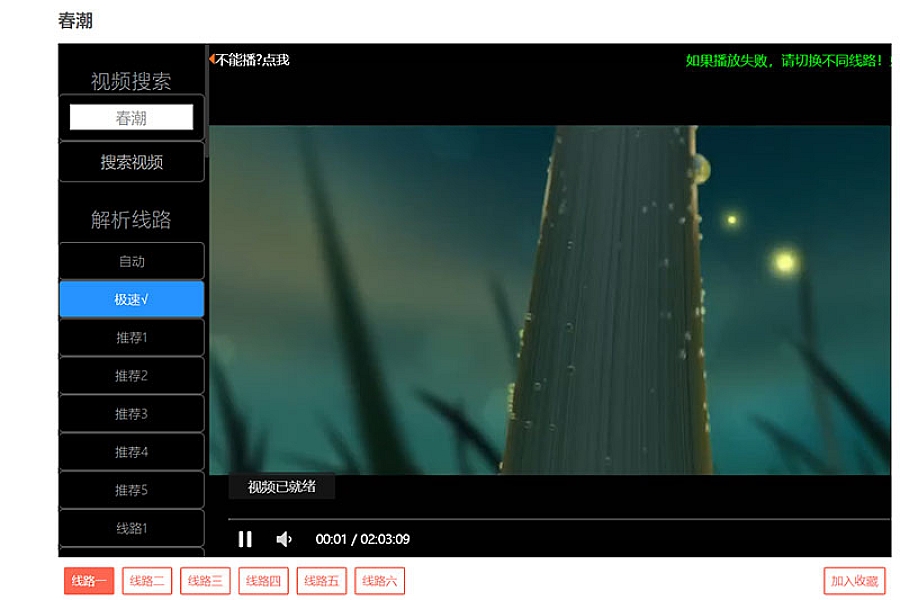Click 加入收藏 to bookmark the video

click(x=855, y=580)
